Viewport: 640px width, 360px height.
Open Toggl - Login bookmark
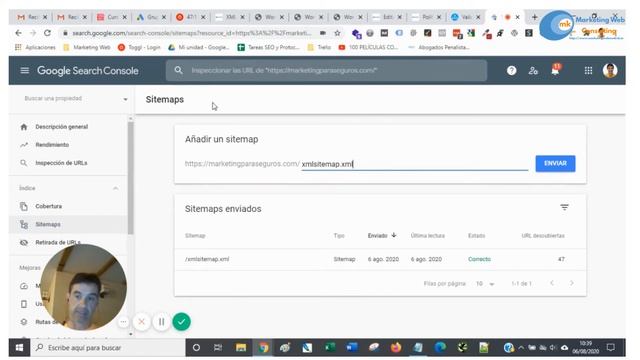[x=139, y=47]
